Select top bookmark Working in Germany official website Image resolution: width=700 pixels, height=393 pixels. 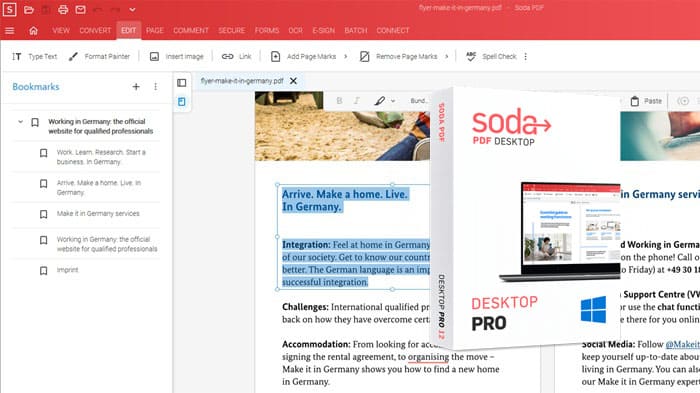point(100,126)
